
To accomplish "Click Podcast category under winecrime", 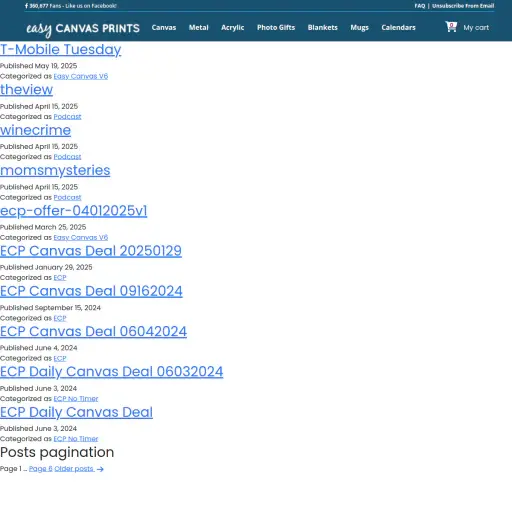I will coord(67,157).
